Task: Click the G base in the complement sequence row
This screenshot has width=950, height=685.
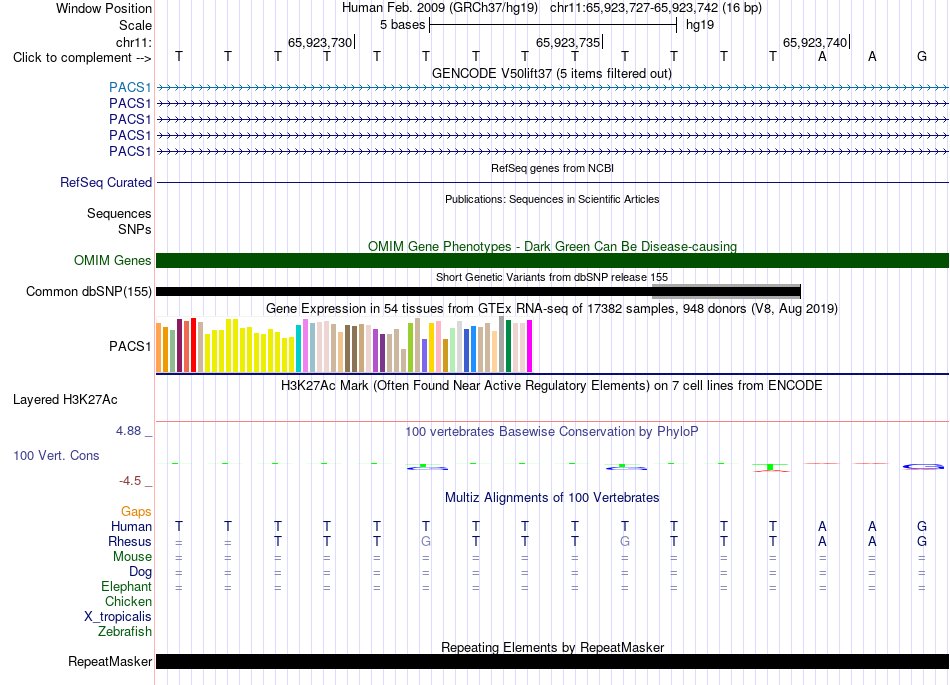Action: [x=922, y=56]
